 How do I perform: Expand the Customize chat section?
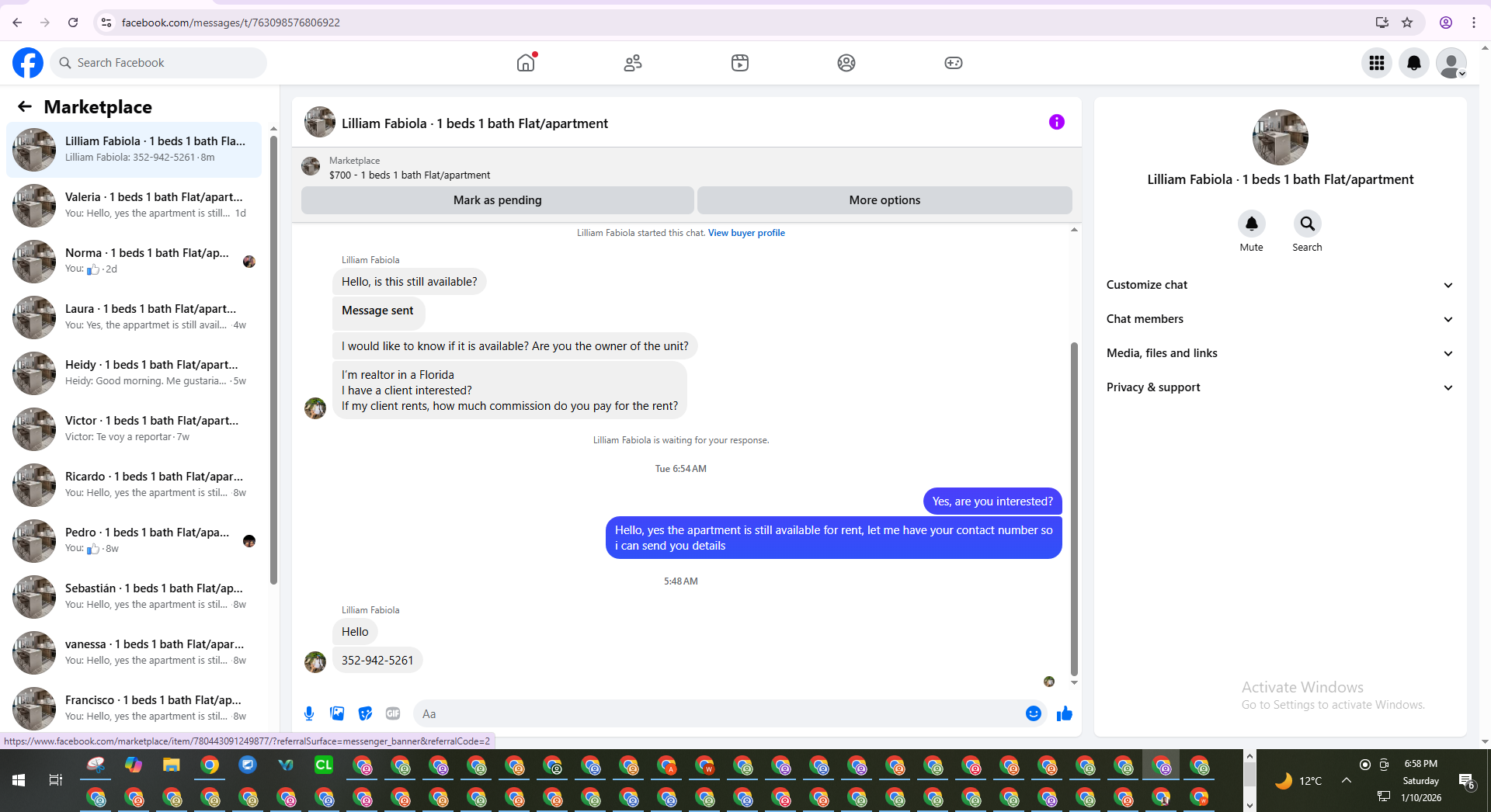(x=1280, y=285)
